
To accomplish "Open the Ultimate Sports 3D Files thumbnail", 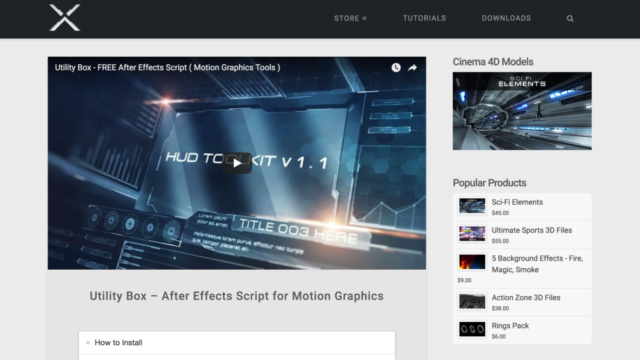I will coord(472,234).
